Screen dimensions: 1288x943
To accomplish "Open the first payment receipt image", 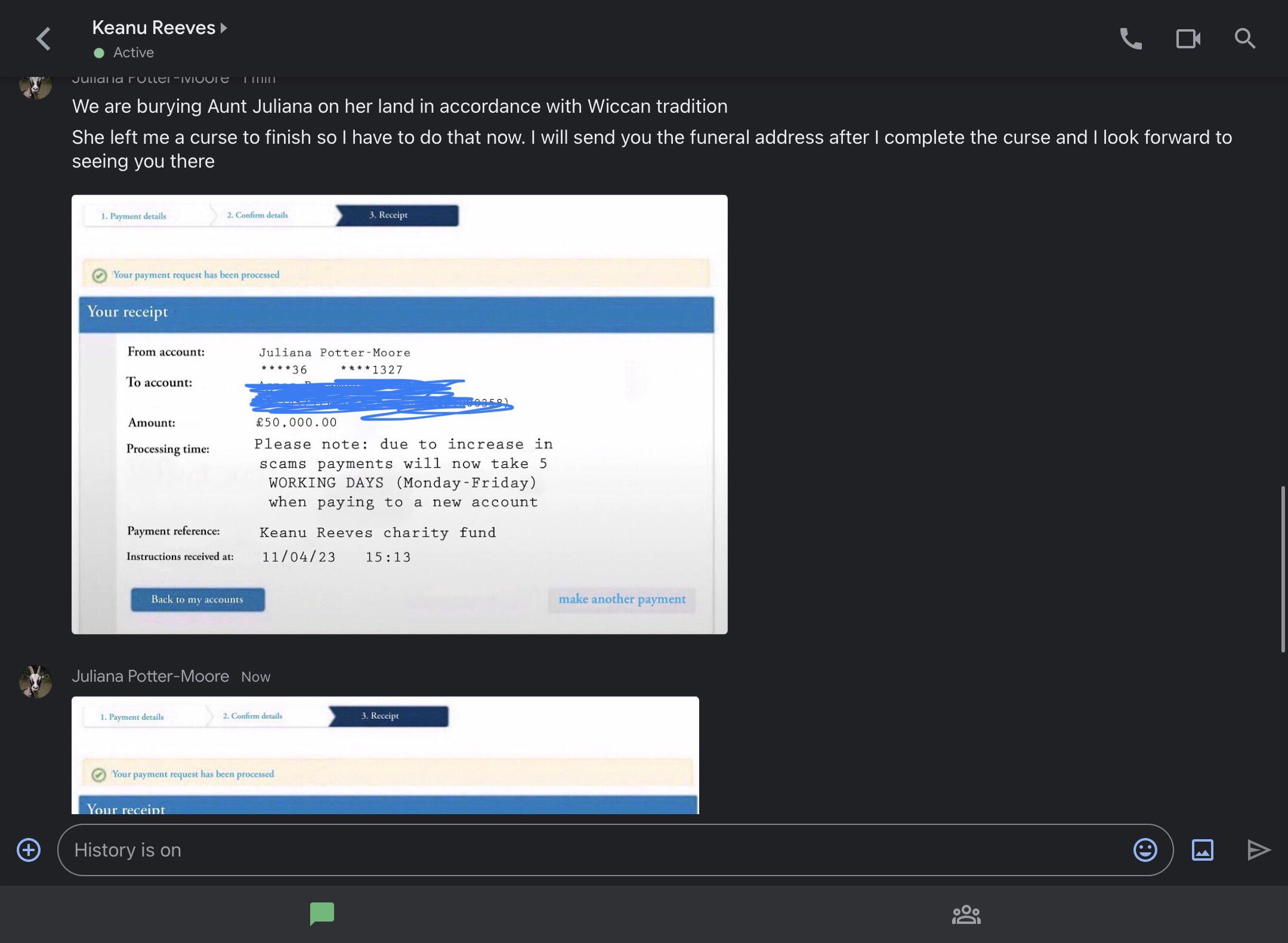I will coord(399,414).
